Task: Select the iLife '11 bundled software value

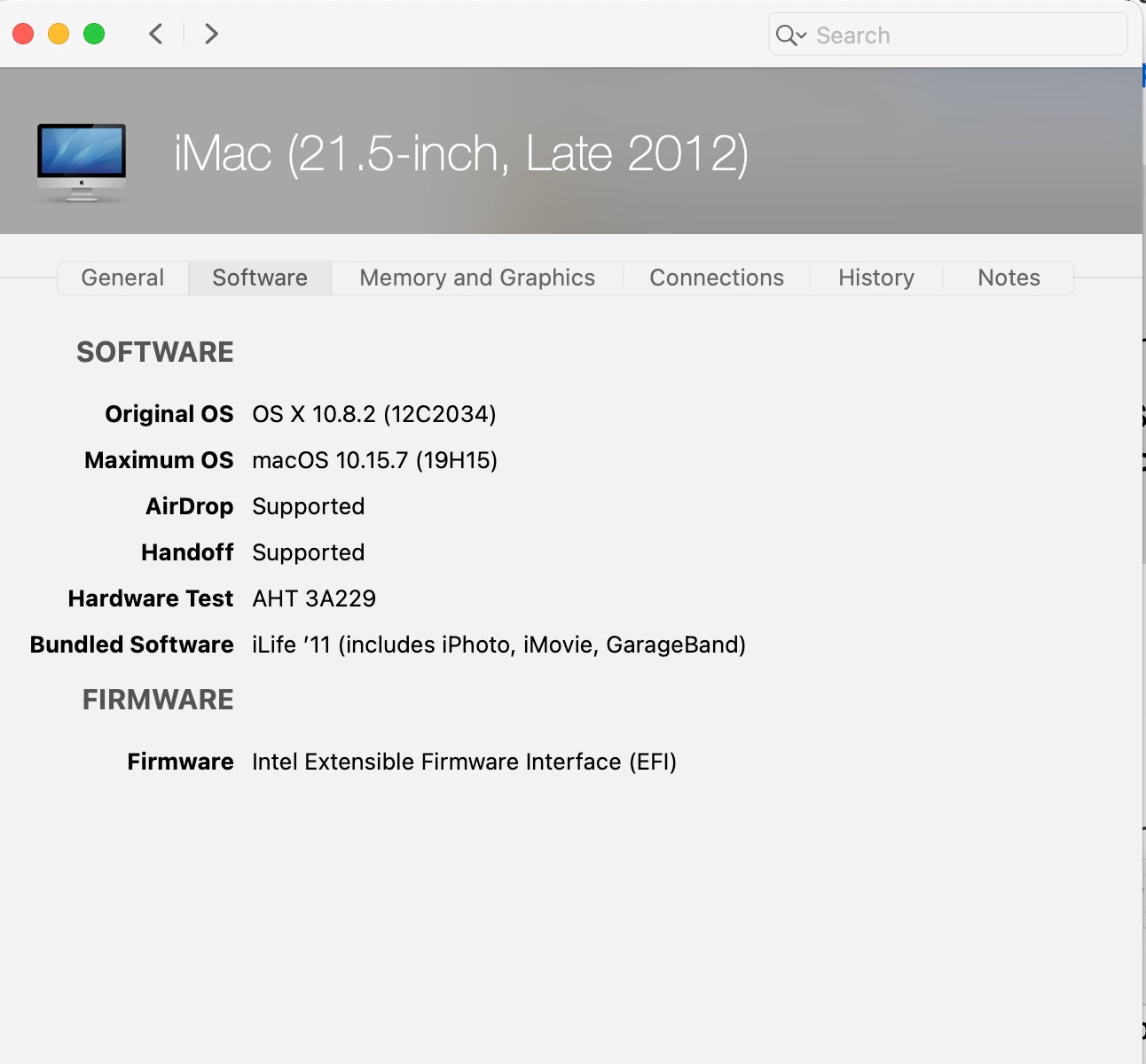Action: (499, 645)
